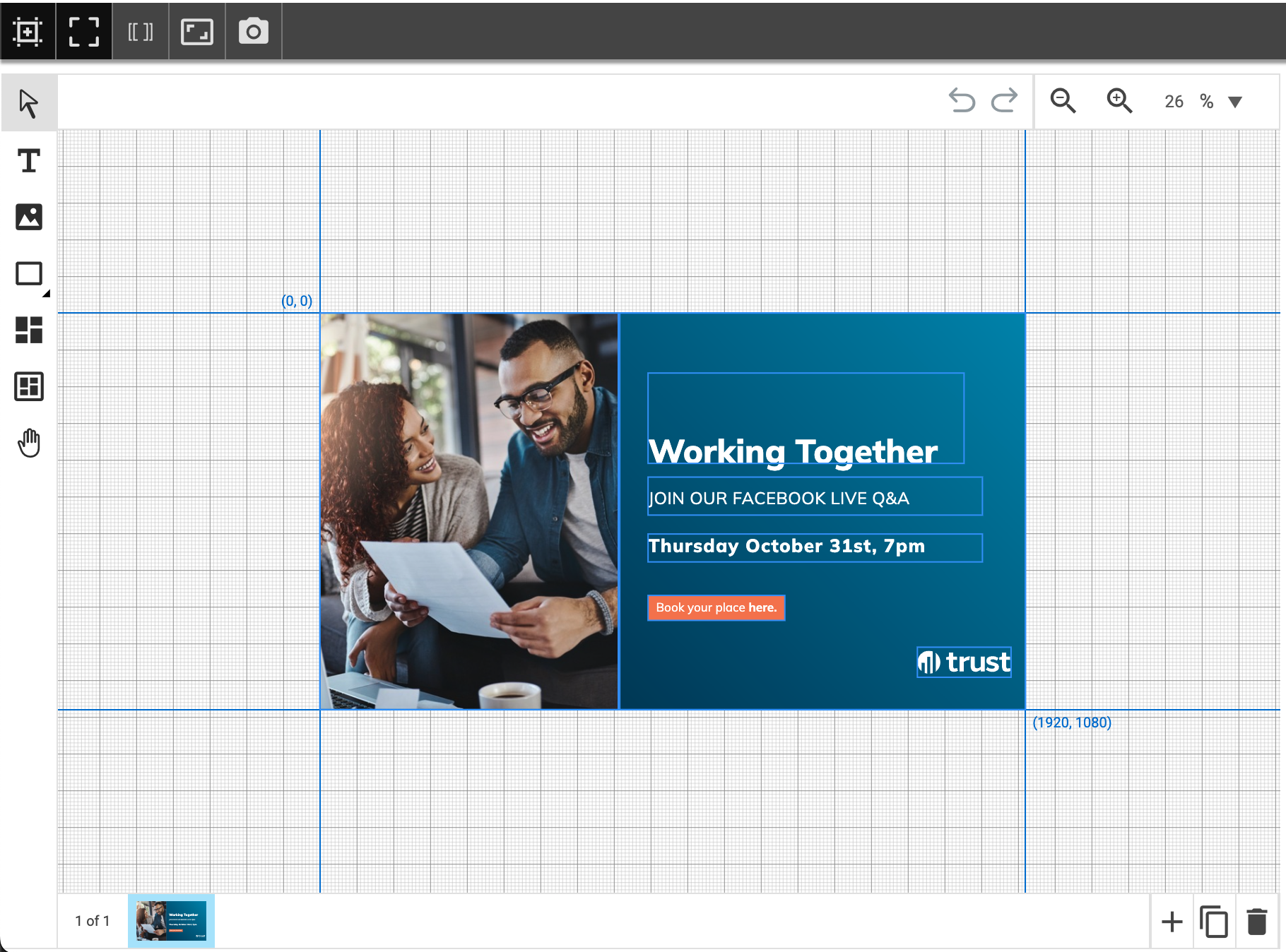Pick the Rectangle shape tool
Screen dimensions: 1286x952
coord(28,273)
